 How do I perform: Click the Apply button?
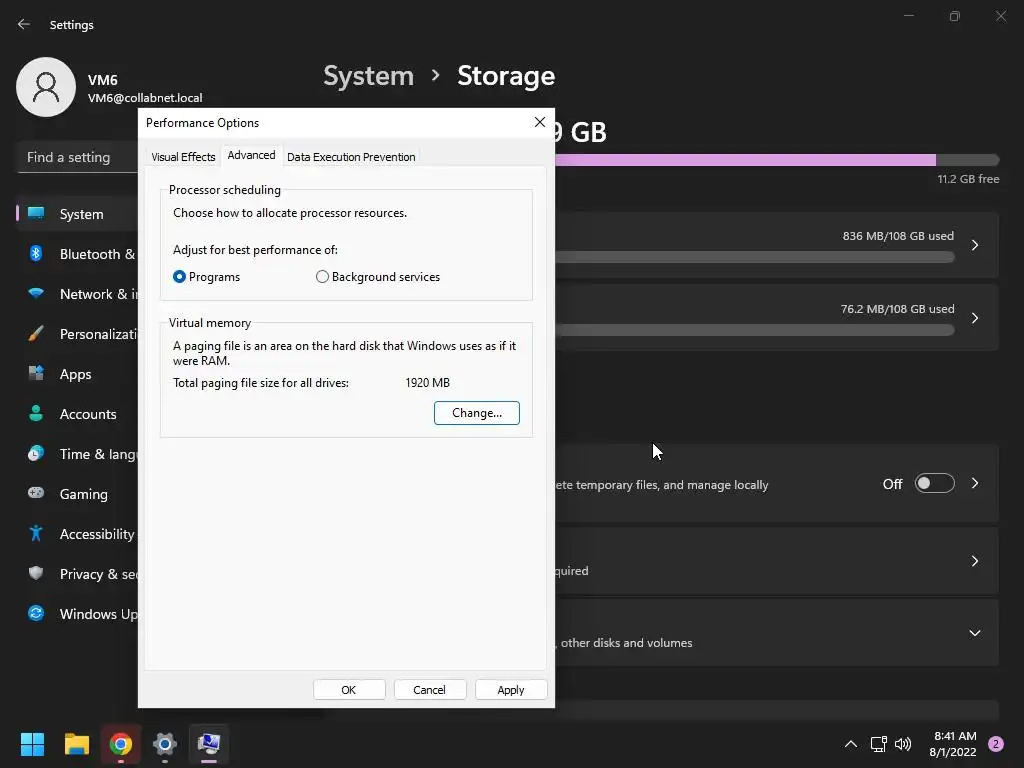(511, 690)
